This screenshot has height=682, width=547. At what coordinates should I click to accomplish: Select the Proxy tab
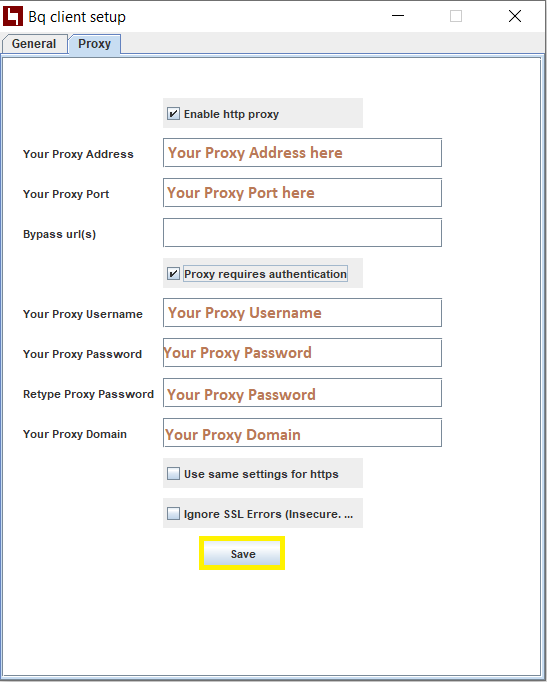coord(94,44)
